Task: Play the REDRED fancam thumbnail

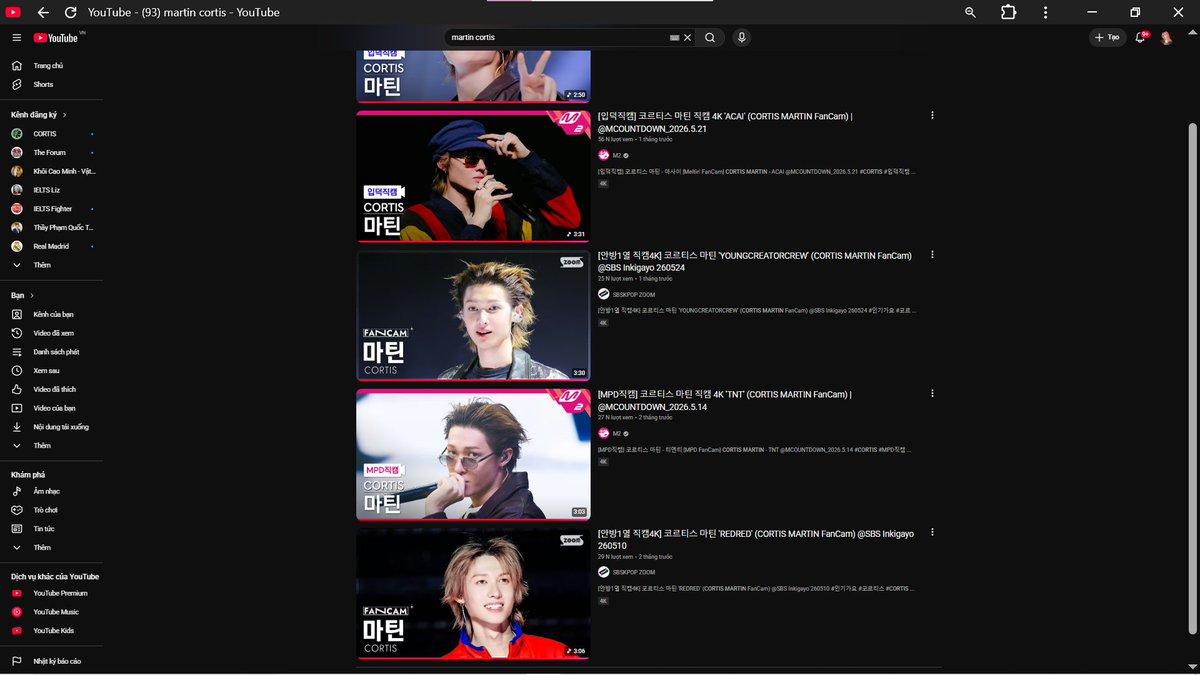Action: click(x=473, y=594)
